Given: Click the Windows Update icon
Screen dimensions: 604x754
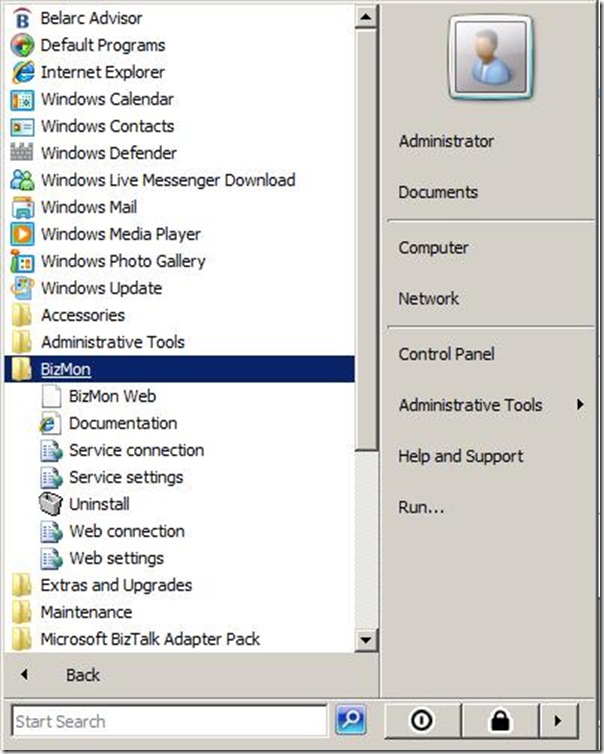Looking at the screenshot, I should [x=22, y=289].
